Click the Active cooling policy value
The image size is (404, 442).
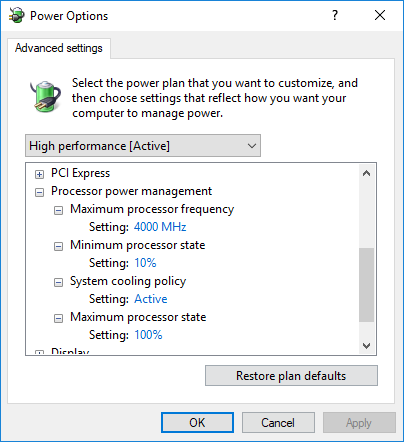click(x=151, y=299)
